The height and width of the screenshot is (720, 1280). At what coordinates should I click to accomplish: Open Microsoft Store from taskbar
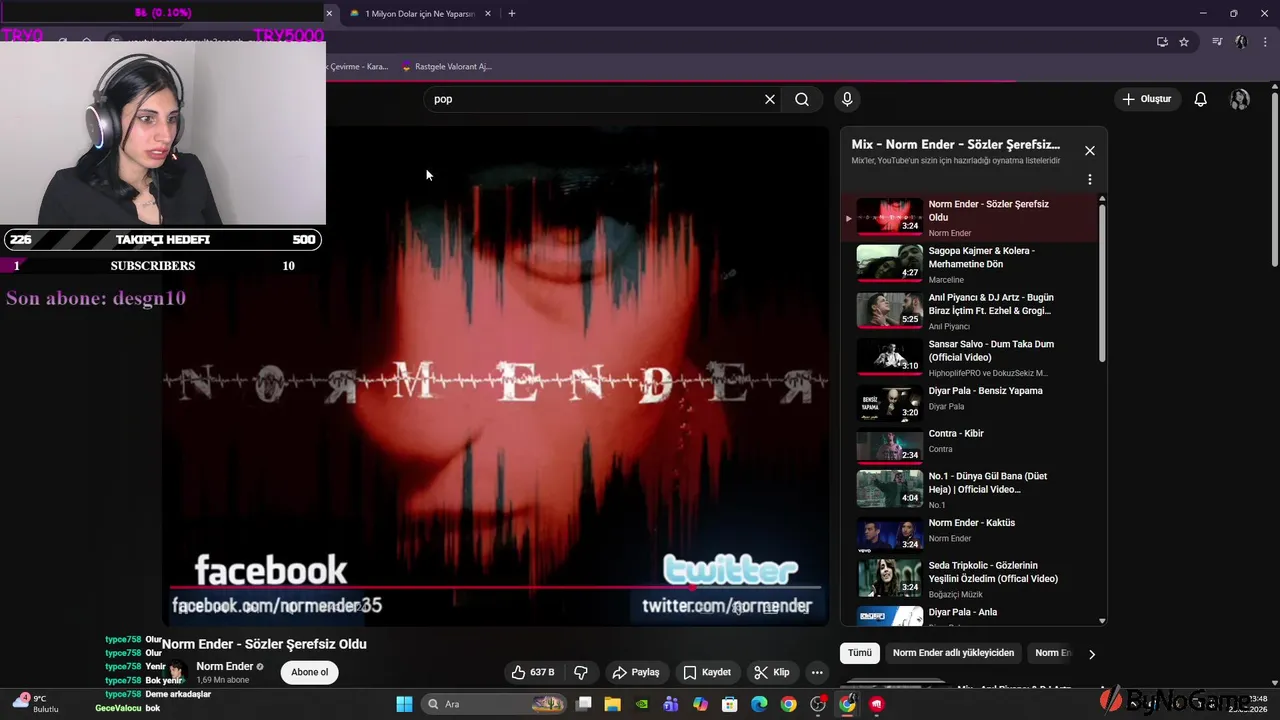click(730, 704)
